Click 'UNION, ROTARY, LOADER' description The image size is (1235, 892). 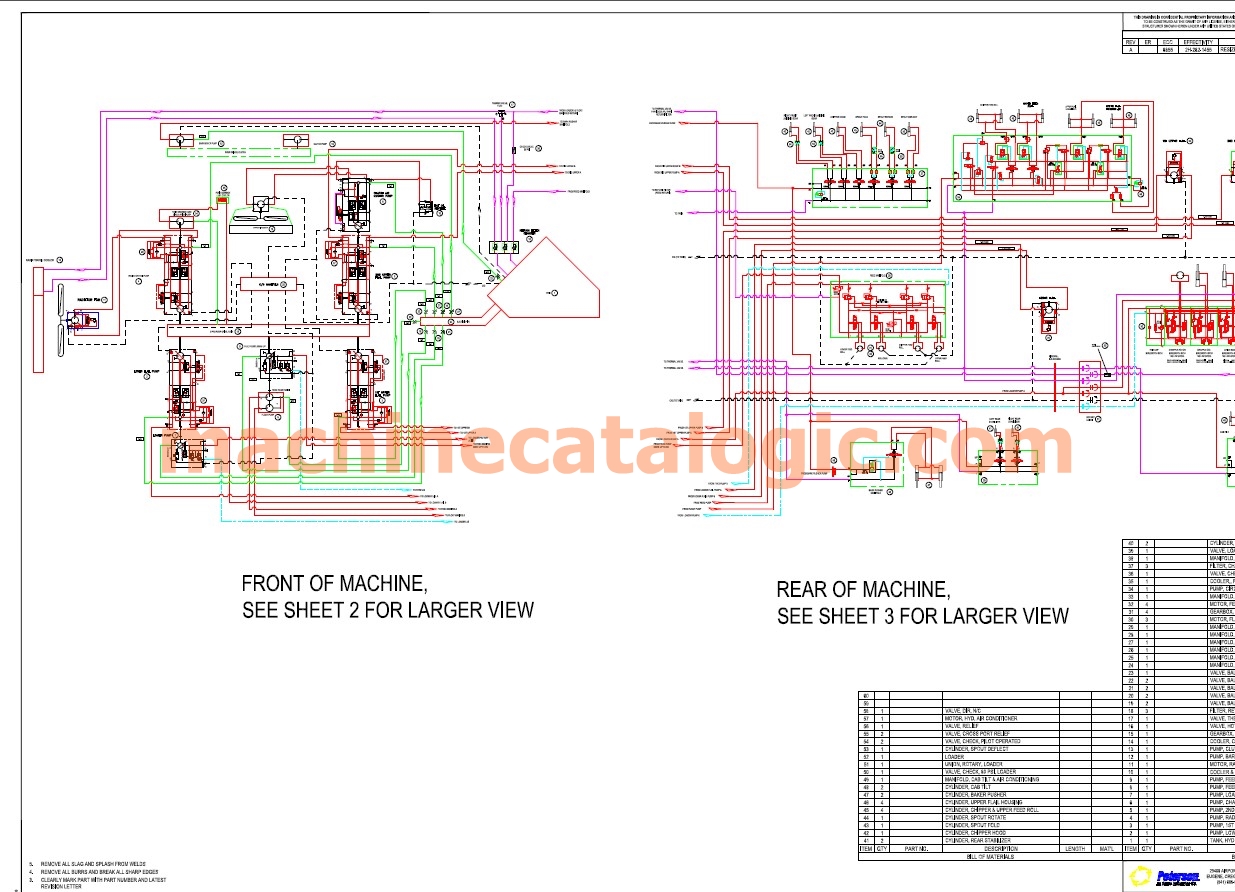coord(973,764)
